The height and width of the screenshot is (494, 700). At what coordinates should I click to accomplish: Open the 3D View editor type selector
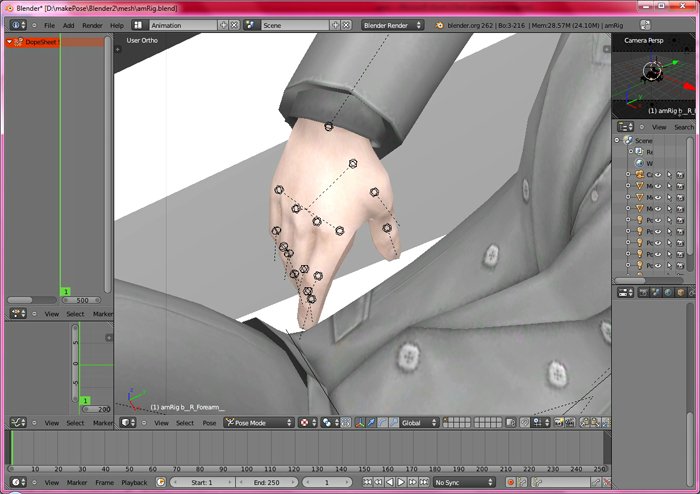(128, 423)
